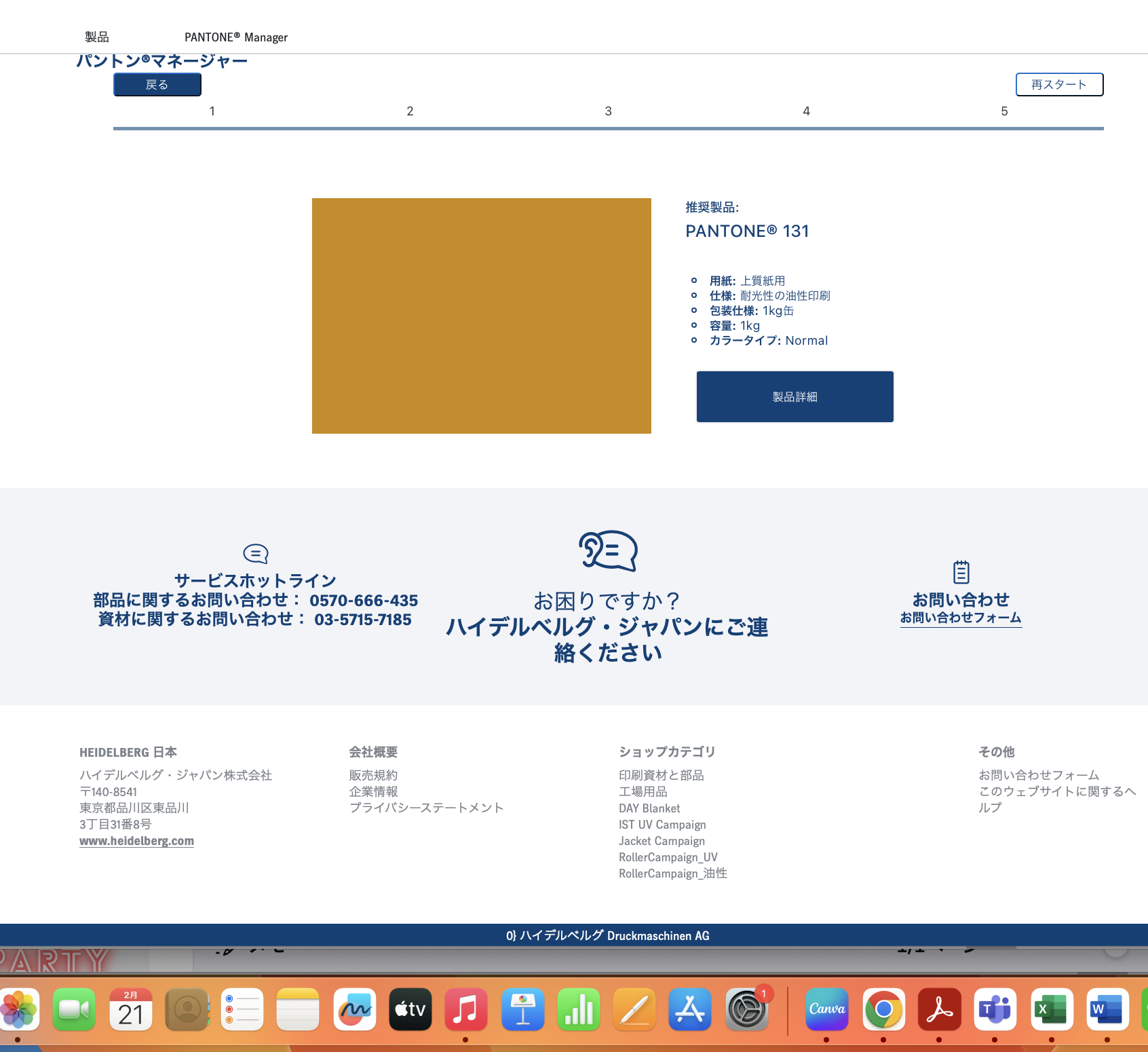This screenshot has height=1052, width=1148.
Task: Click the PANTONE® 131 product title
Action: click(747, 231)
